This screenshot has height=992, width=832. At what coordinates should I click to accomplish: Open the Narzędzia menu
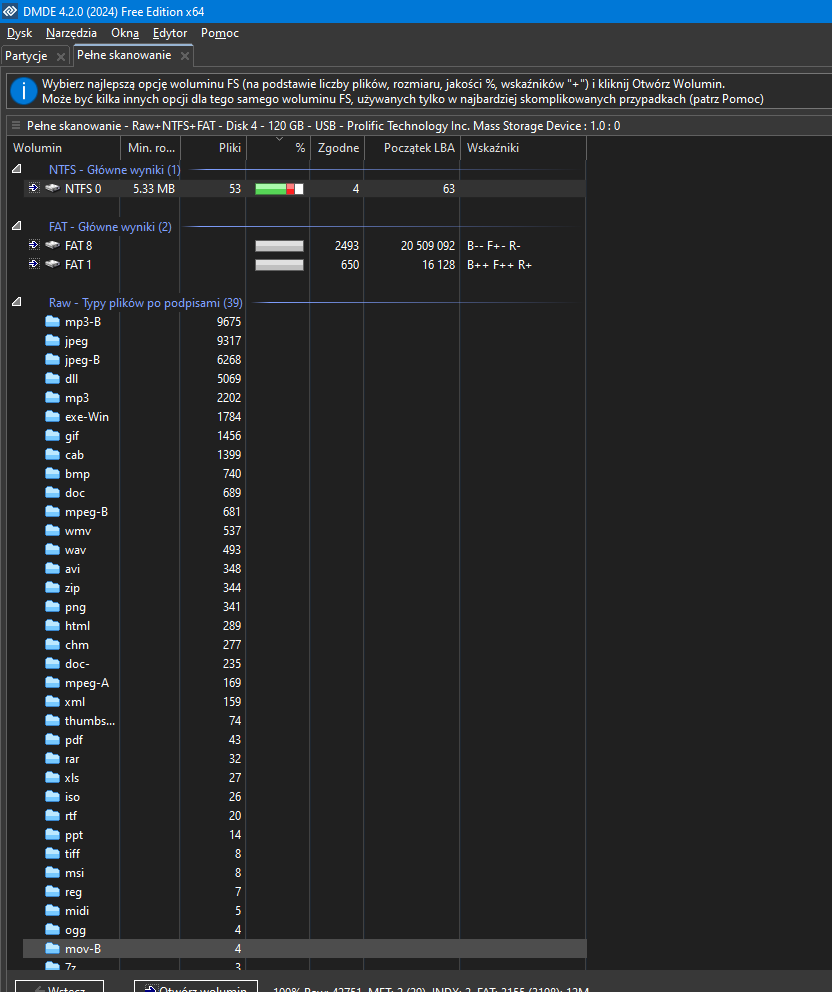click(71, 33)
